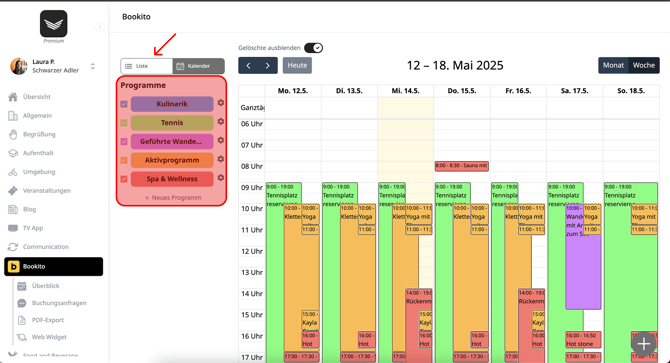Viewport: 670px width, 363px height.
Task: Click the round plus add button
Action: 644,343
